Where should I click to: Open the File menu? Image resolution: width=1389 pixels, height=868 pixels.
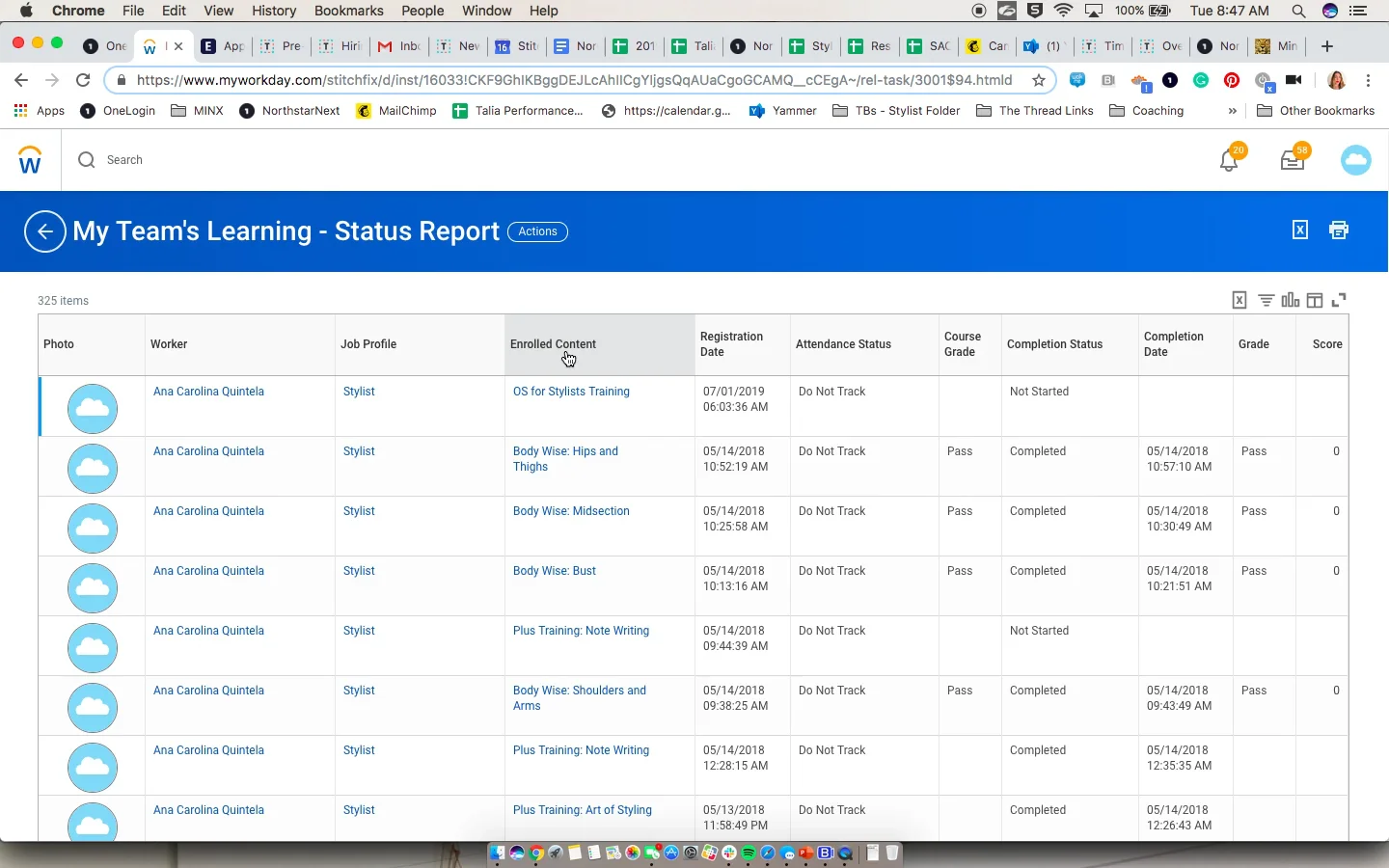133,11
